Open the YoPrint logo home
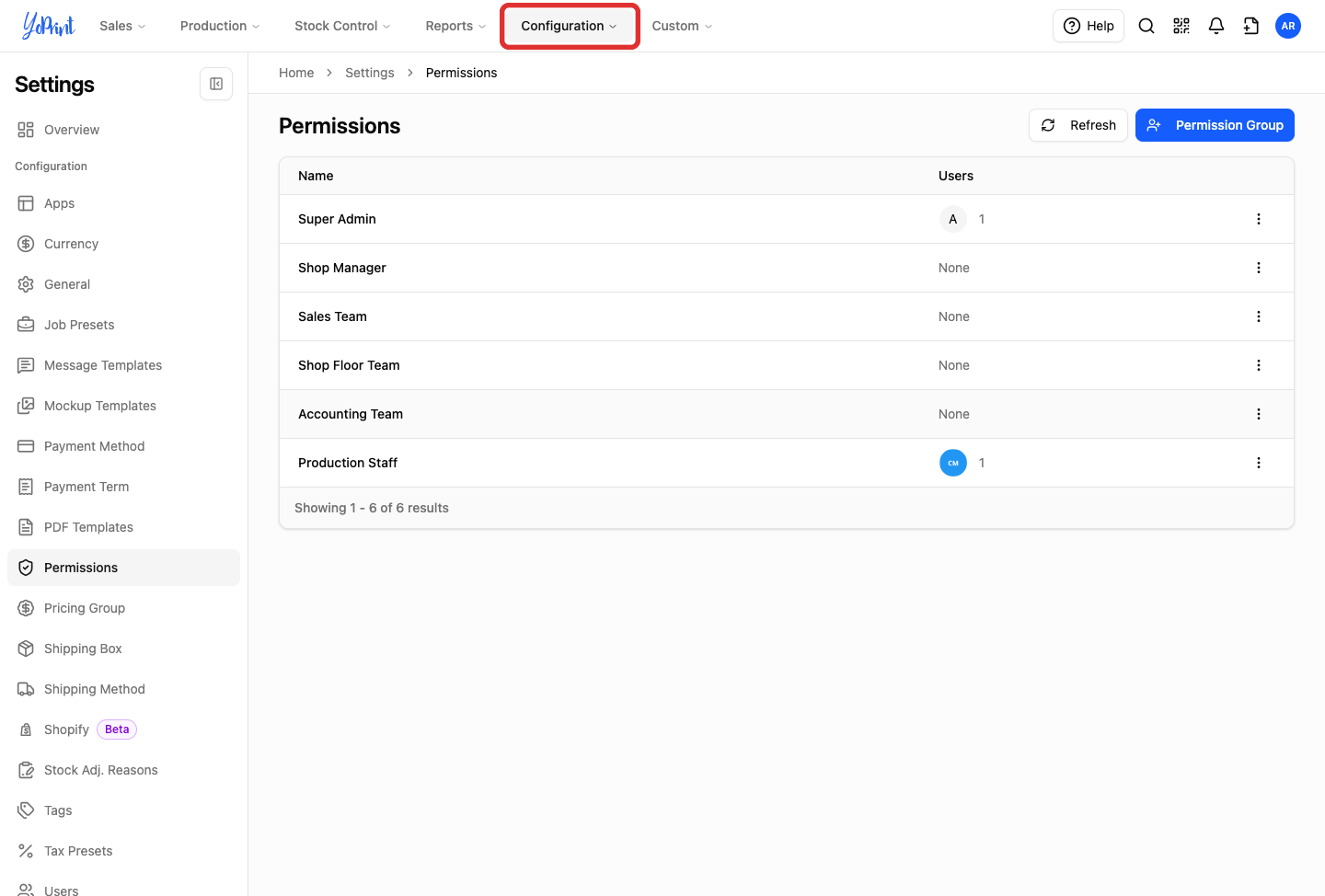This screenshot has width=1325, height=896. 49,26
